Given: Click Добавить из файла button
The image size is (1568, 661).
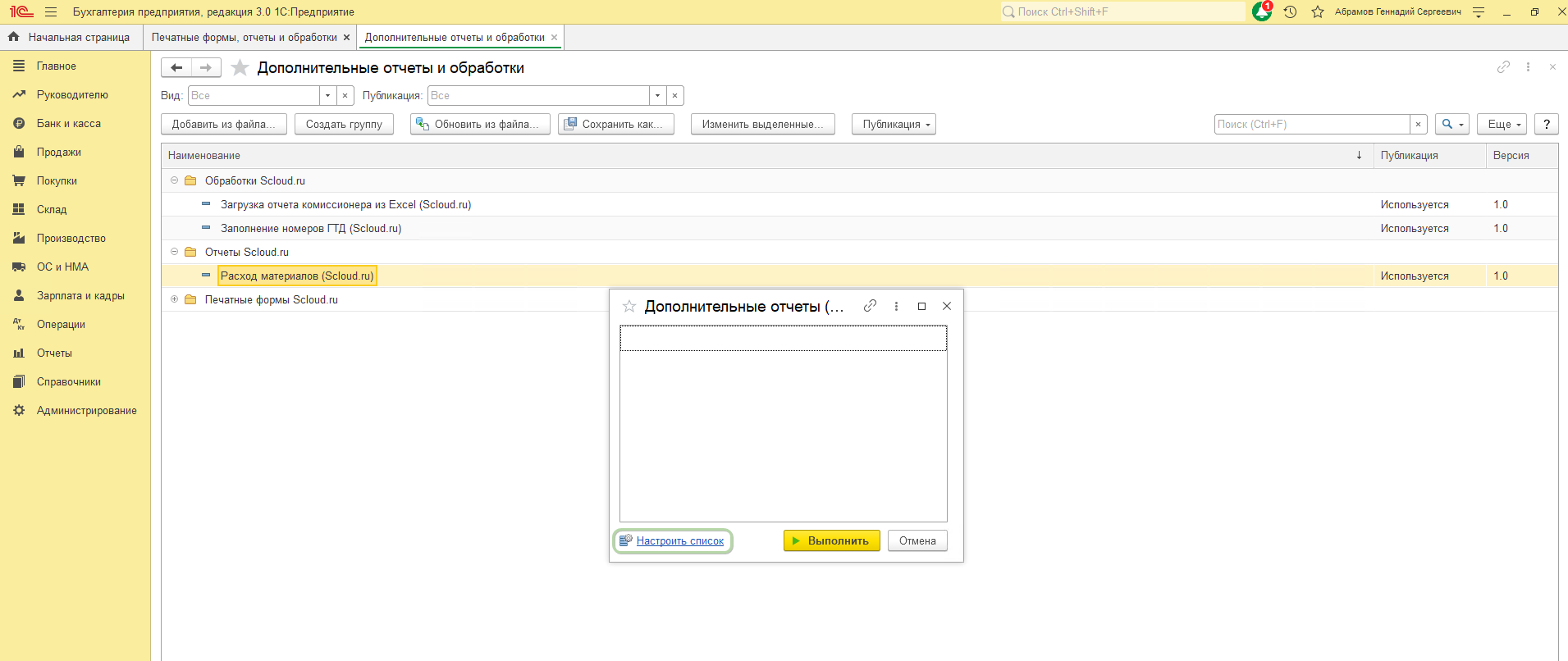Looking at the screenshot, I should point(224,124).
